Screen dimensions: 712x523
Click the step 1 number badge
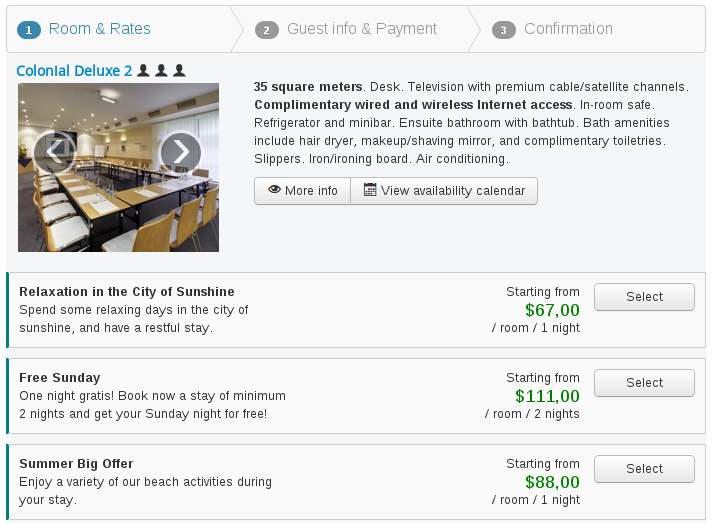coord(29,30)
